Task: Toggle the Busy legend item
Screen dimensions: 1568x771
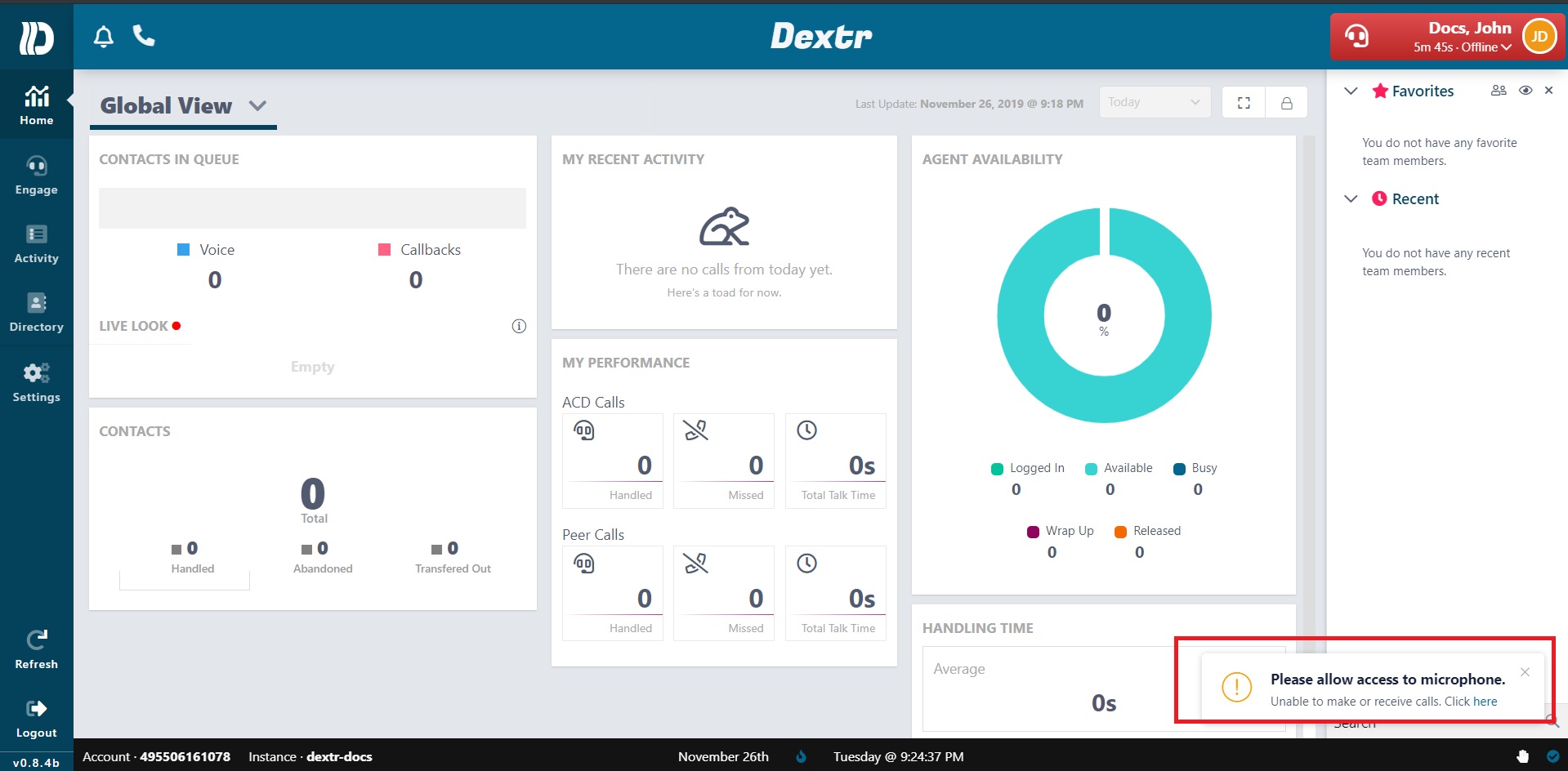Action: pos(1195,468)
